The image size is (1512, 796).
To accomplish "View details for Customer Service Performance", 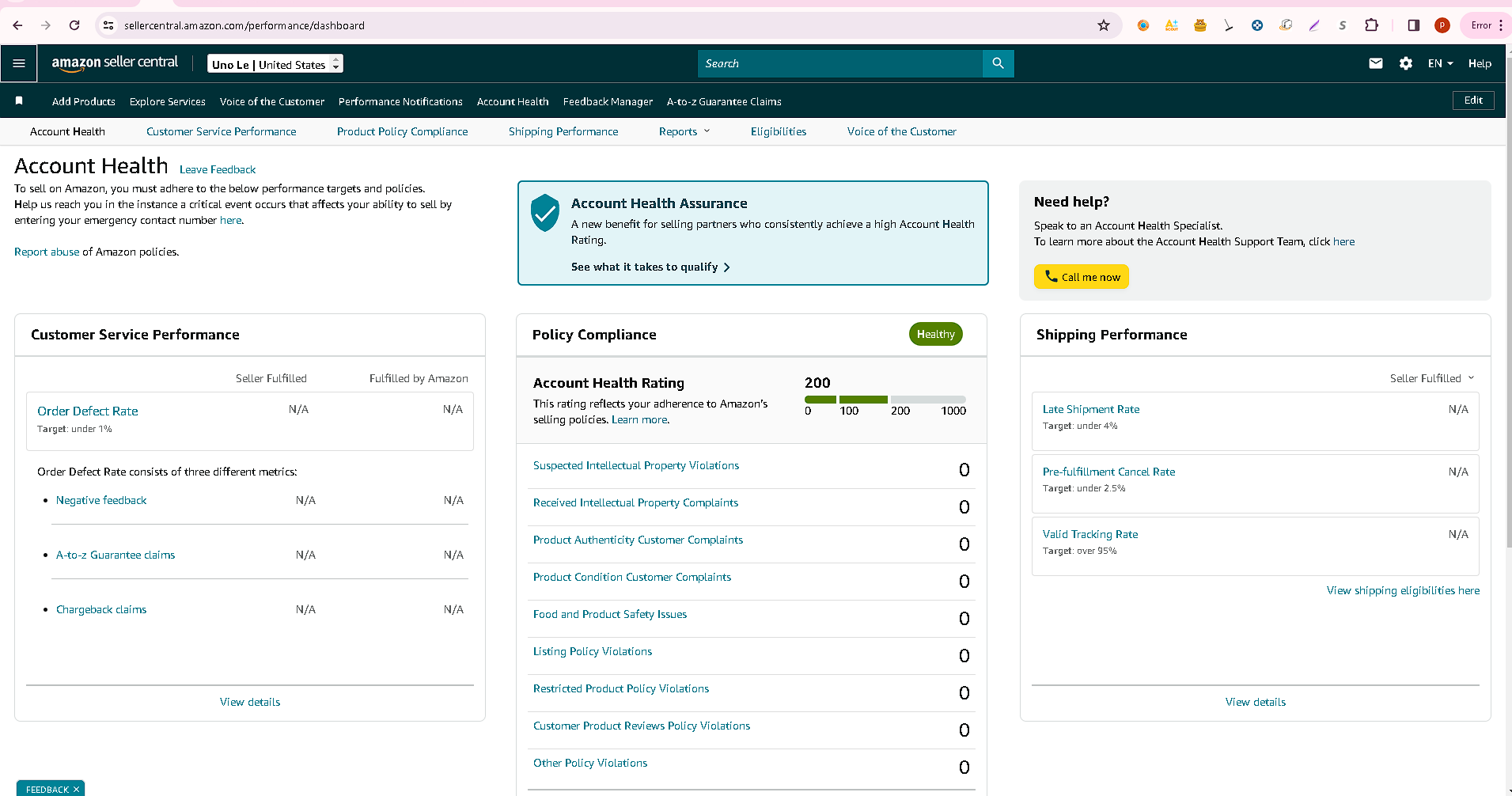I will point(250,702).
